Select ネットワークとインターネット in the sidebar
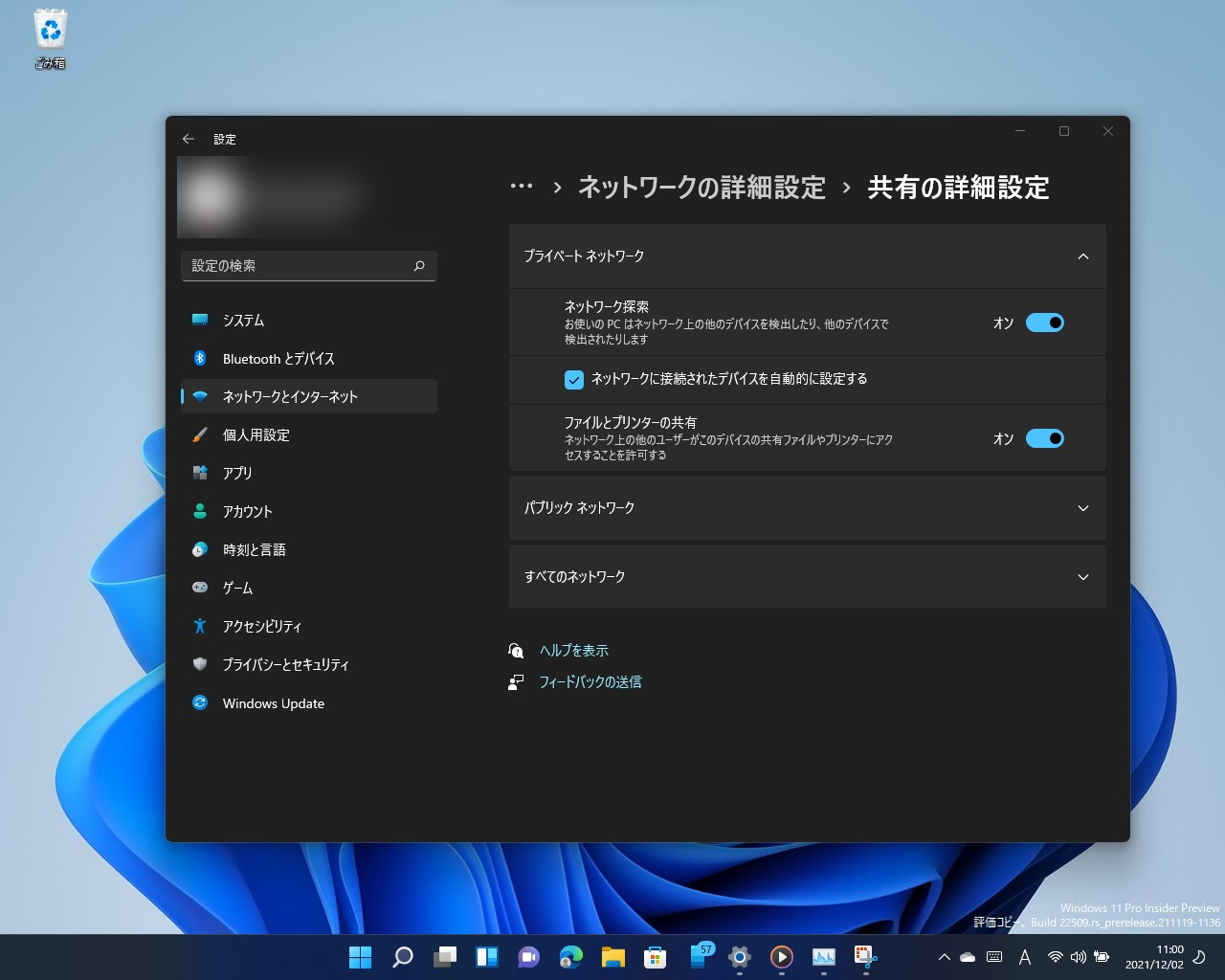This screenshot has width=1225, height=980. tap(287, 396)
